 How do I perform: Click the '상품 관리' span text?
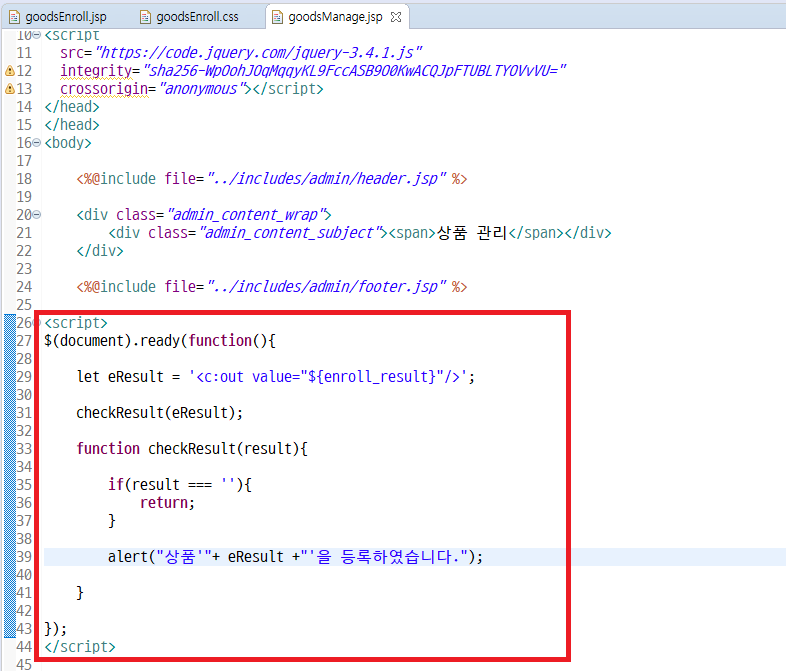click(472, 233)
